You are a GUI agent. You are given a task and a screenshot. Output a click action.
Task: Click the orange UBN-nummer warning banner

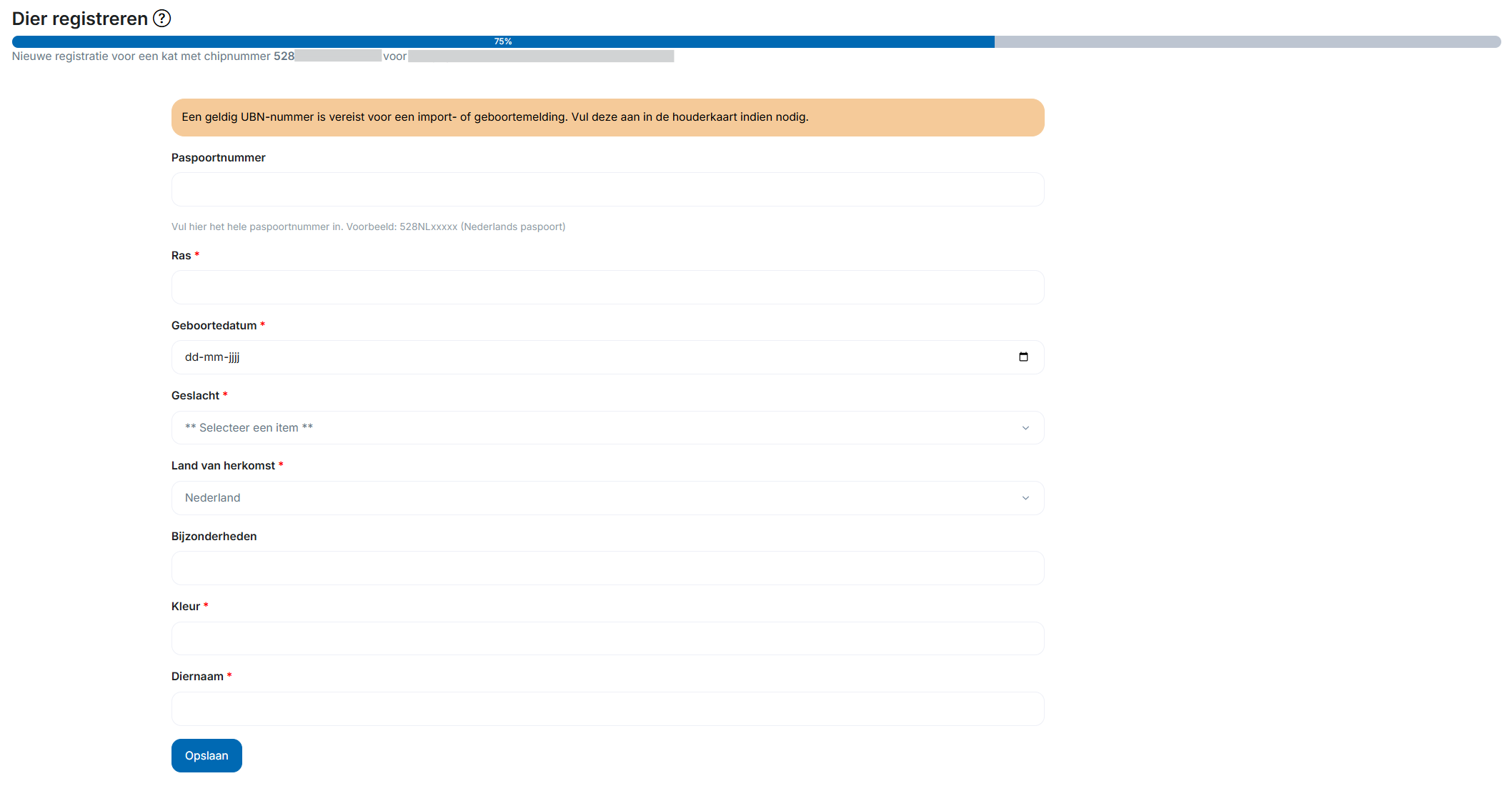(607, 117)
